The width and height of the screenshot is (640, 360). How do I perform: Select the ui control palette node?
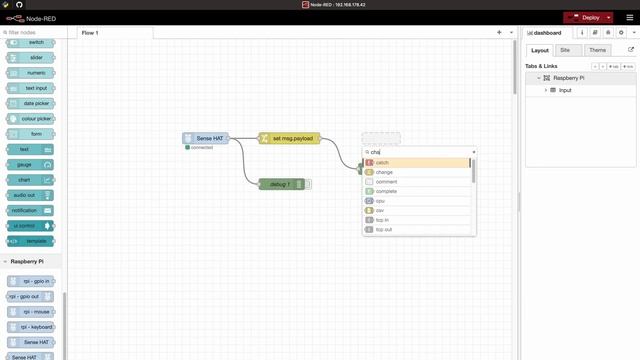pos(31,226)
